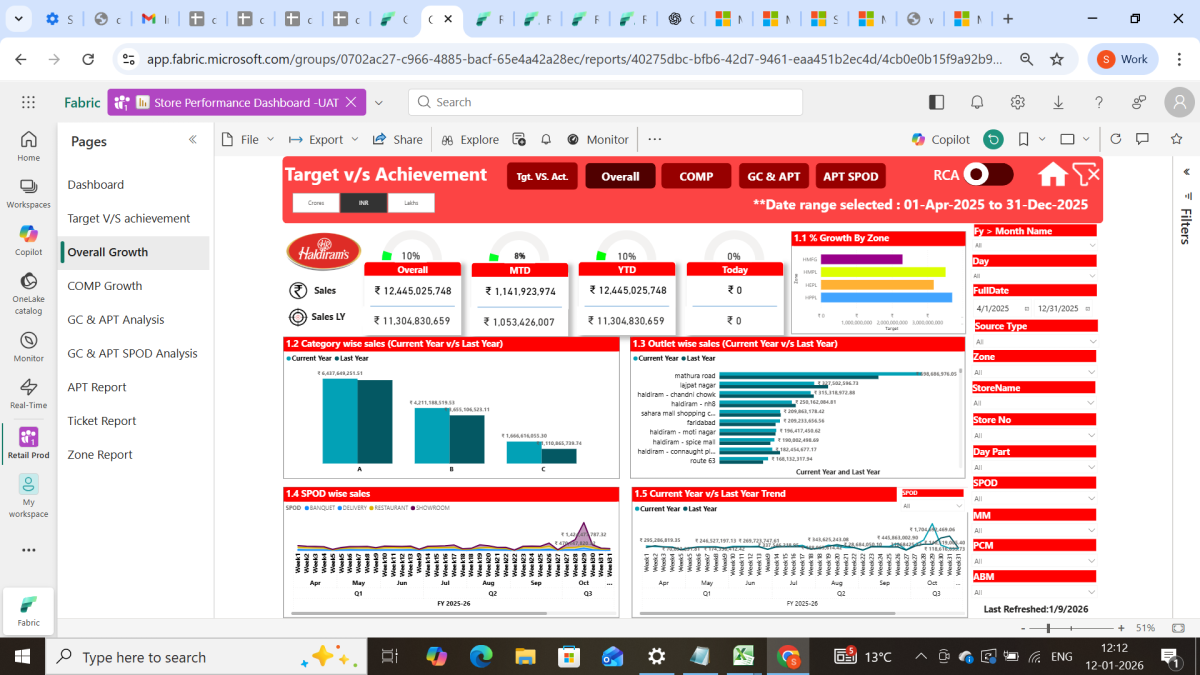
Task: Collapse the Pages pane with double chevron
Action: tap(193, 140)
